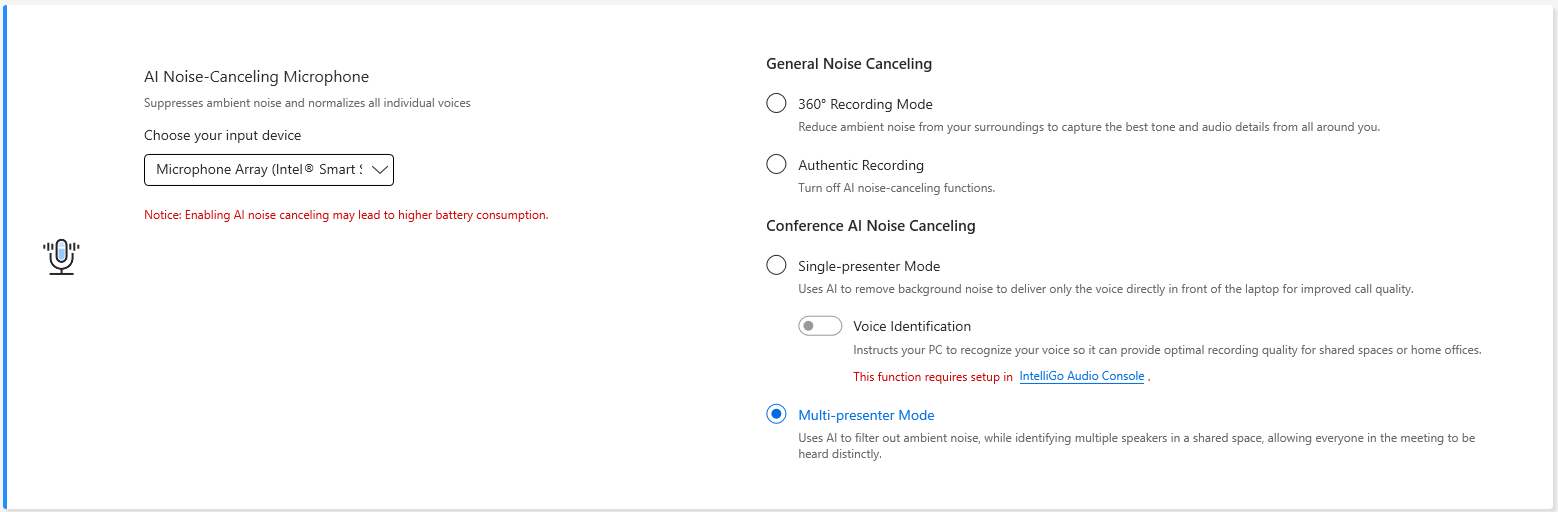This screenshot has height=512, width=1558.
Task: Click the Conference AI Noise Canceling heading
Action: click(870, 226)
